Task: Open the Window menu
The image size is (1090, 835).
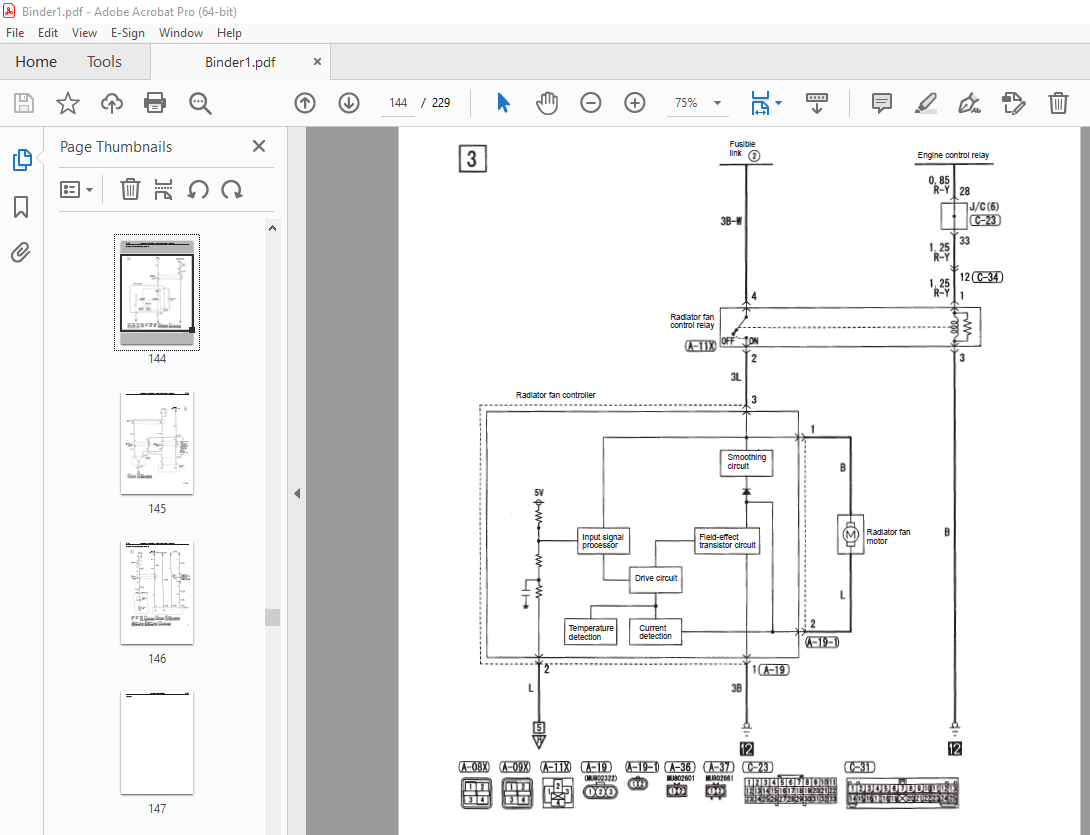Action: click(181, 33)
